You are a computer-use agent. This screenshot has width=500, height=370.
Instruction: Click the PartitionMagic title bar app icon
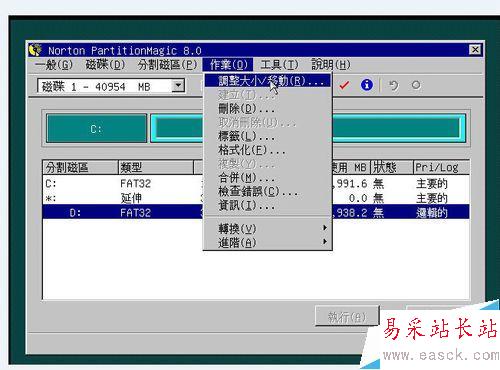(x=36, y=50)
